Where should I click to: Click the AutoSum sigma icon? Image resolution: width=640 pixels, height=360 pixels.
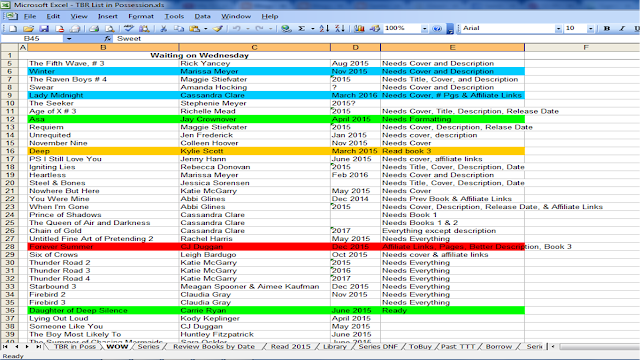click(302, 29)
